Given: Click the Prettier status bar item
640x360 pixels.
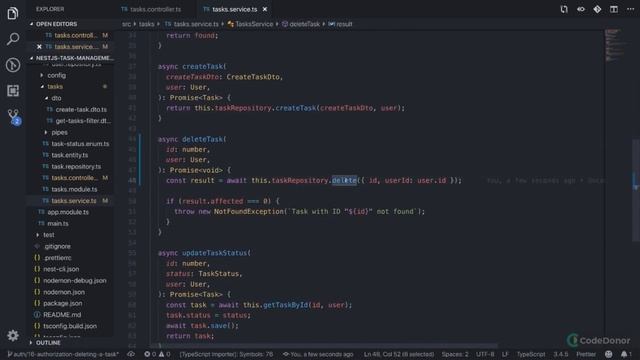Looking at the screenshot, I should 586,354.
